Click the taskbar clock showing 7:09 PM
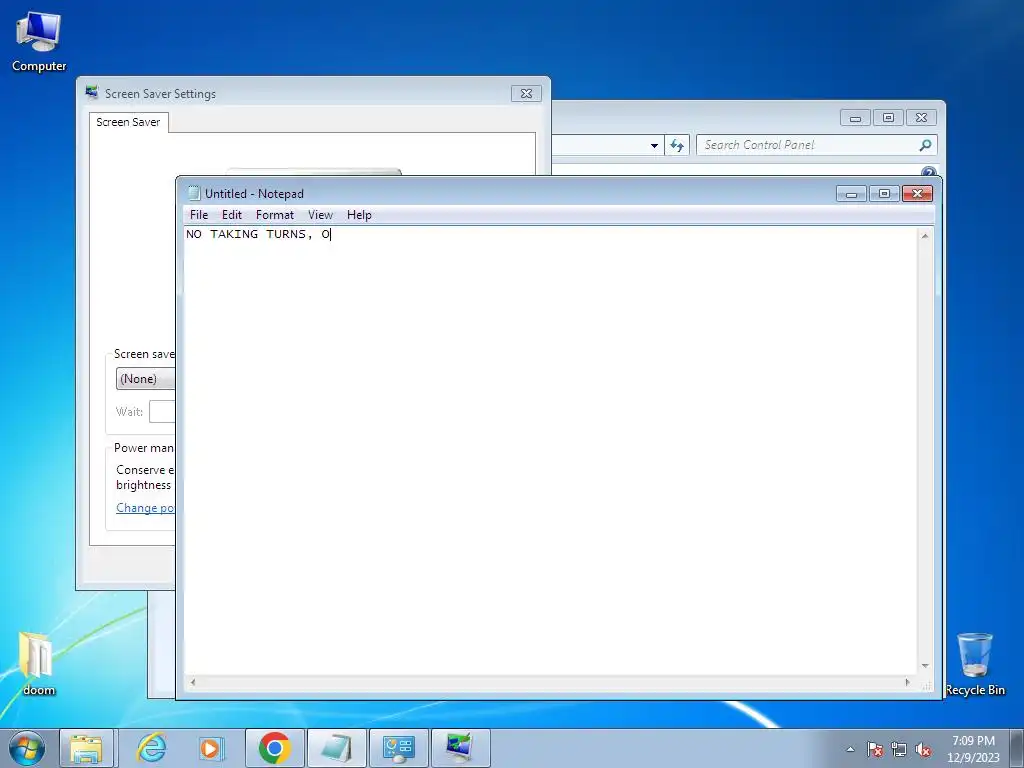The width and height of the screenshot is (1024, 768). click(973, 749)
